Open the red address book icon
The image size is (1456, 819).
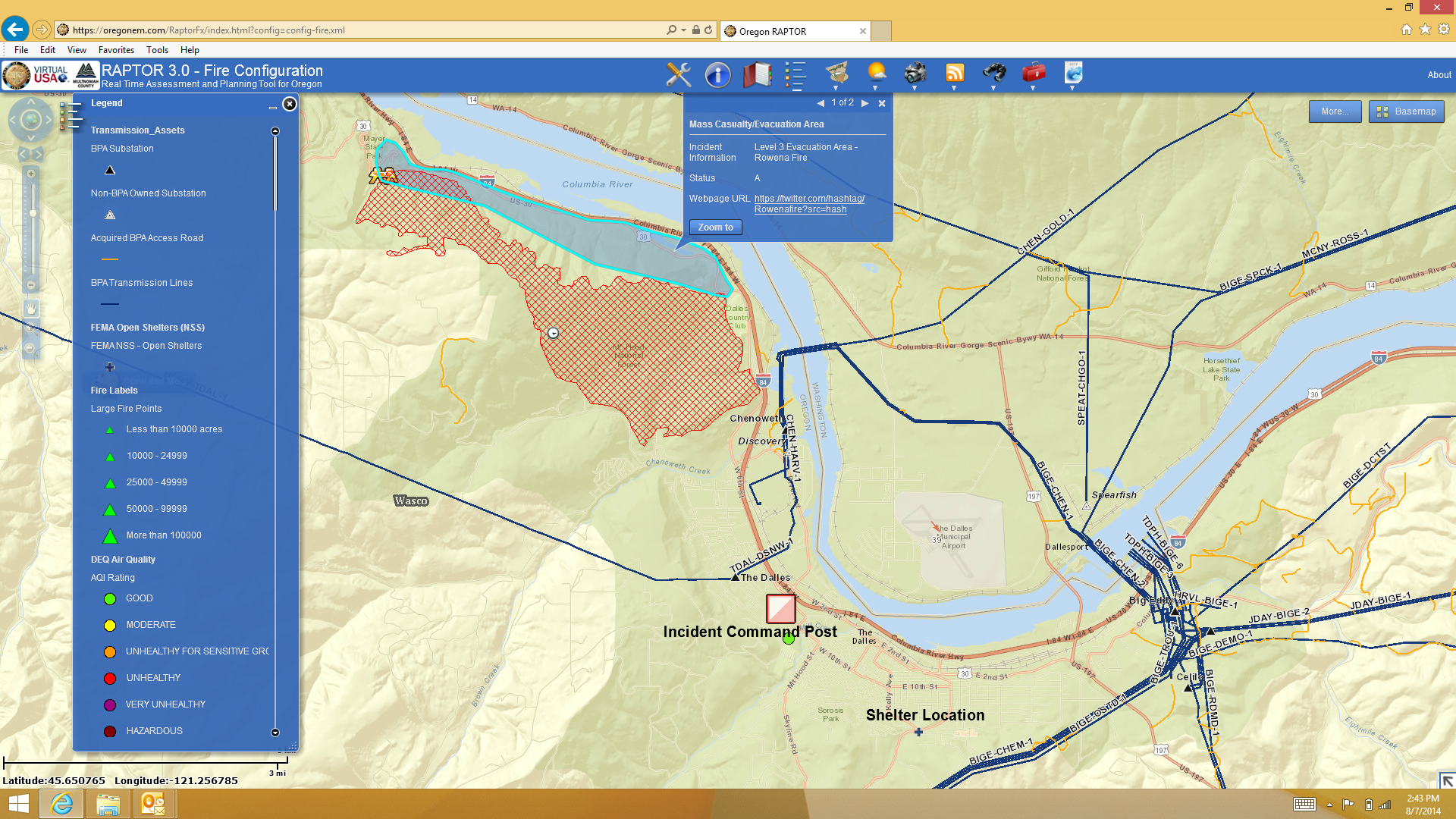757,74
